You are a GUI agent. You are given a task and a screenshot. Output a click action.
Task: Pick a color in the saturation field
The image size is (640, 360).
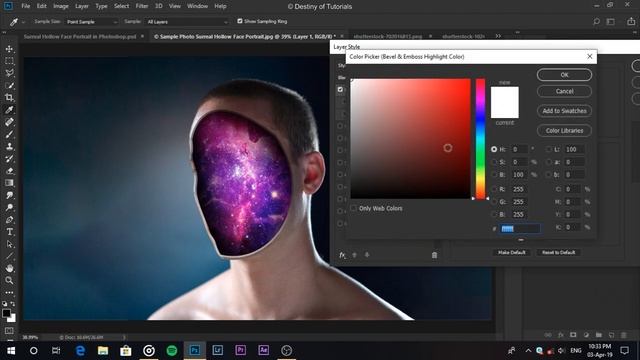[x=411, y=139]
